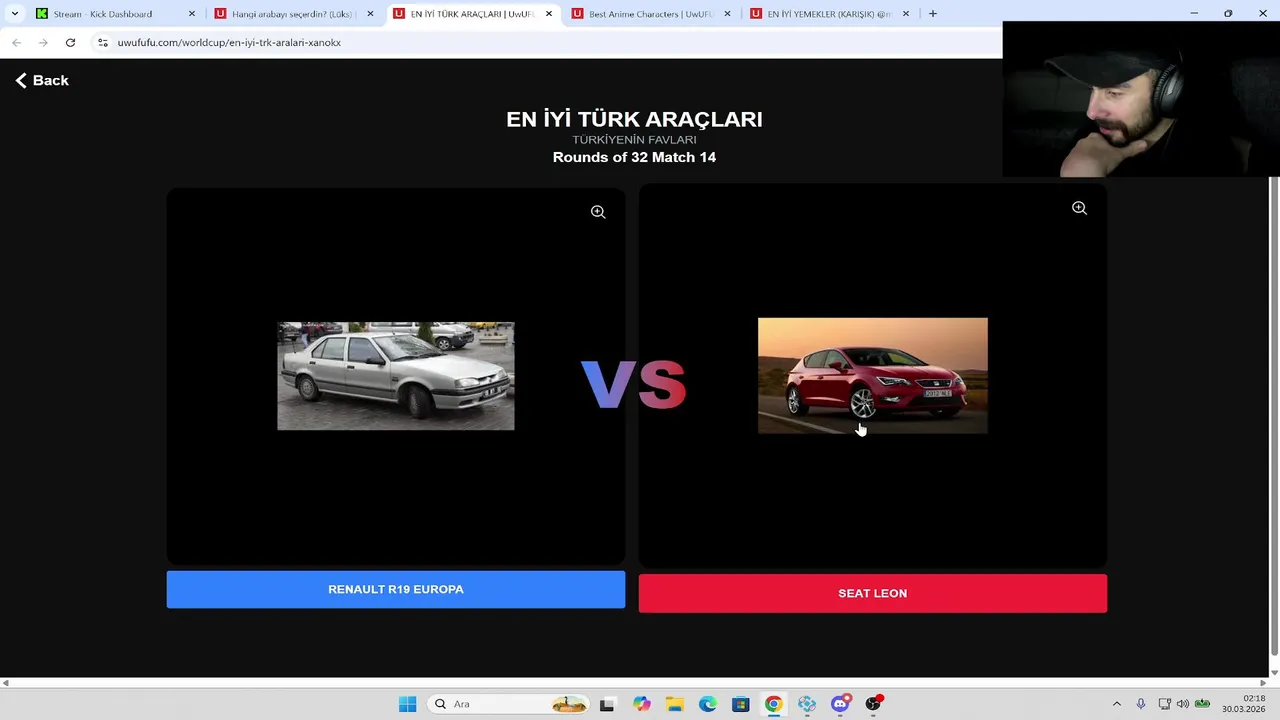Open the clock and date panel
This screenshot has height=720, width=1280.
(x=1243, y=704)
